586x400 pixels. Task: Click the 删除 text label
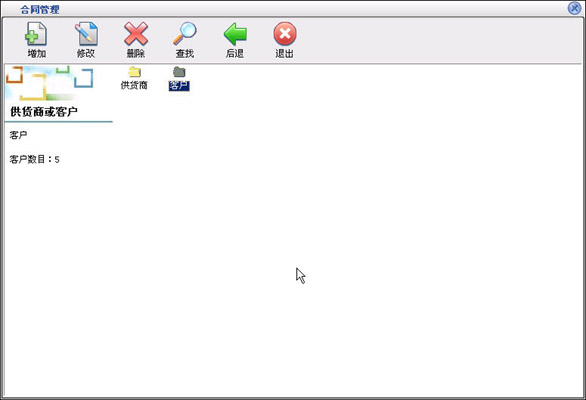pos(136,53)
